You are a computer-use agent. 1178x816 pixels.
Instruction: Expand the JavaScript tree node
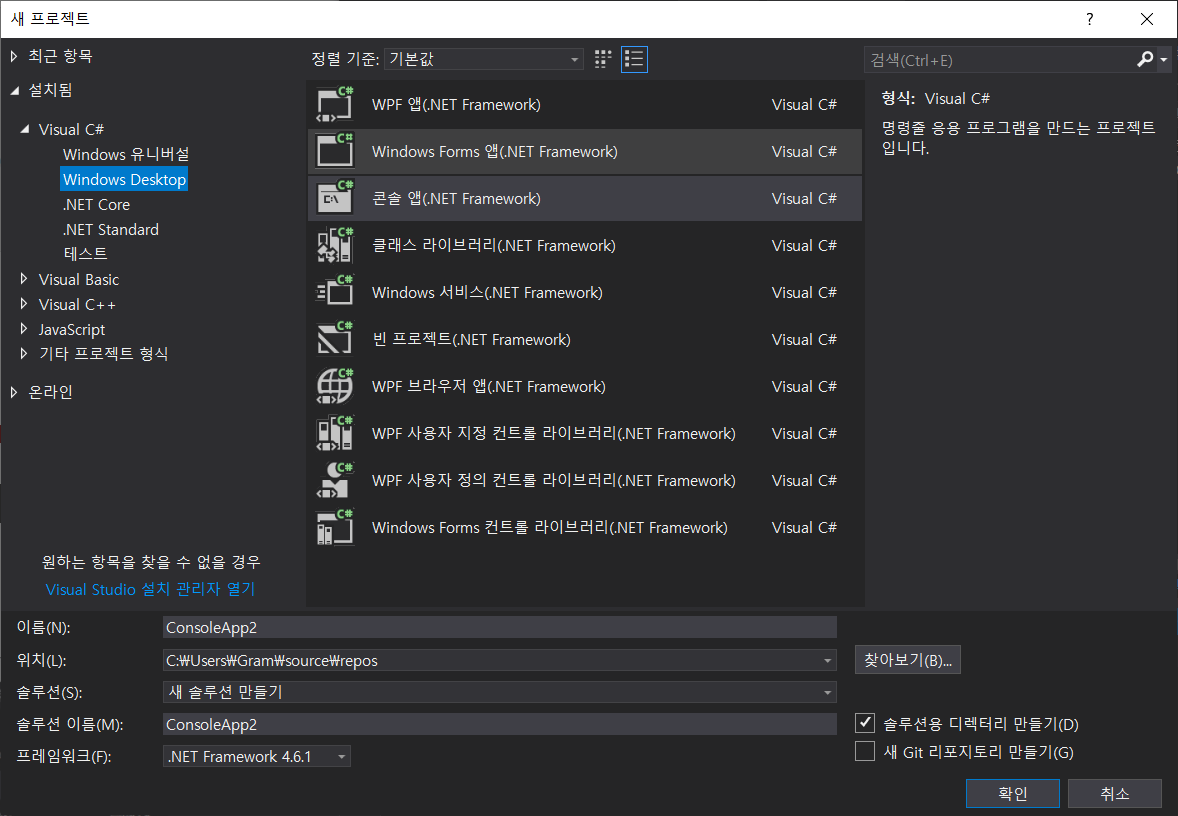pyautogui.click(x=24, y=328)
